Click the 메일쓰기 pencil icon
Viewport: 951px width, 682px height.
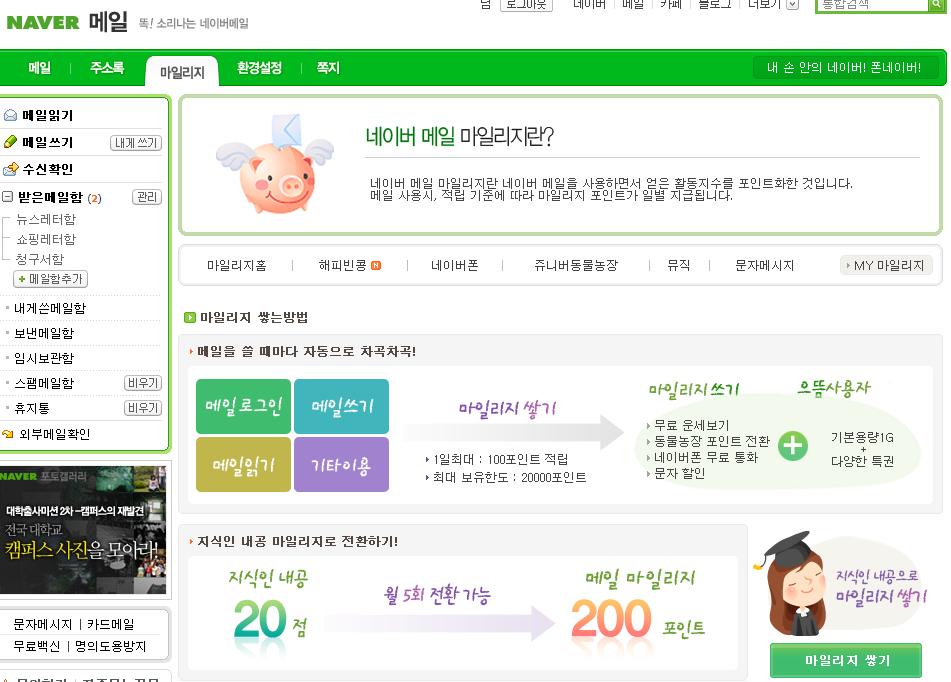(10, 141)
